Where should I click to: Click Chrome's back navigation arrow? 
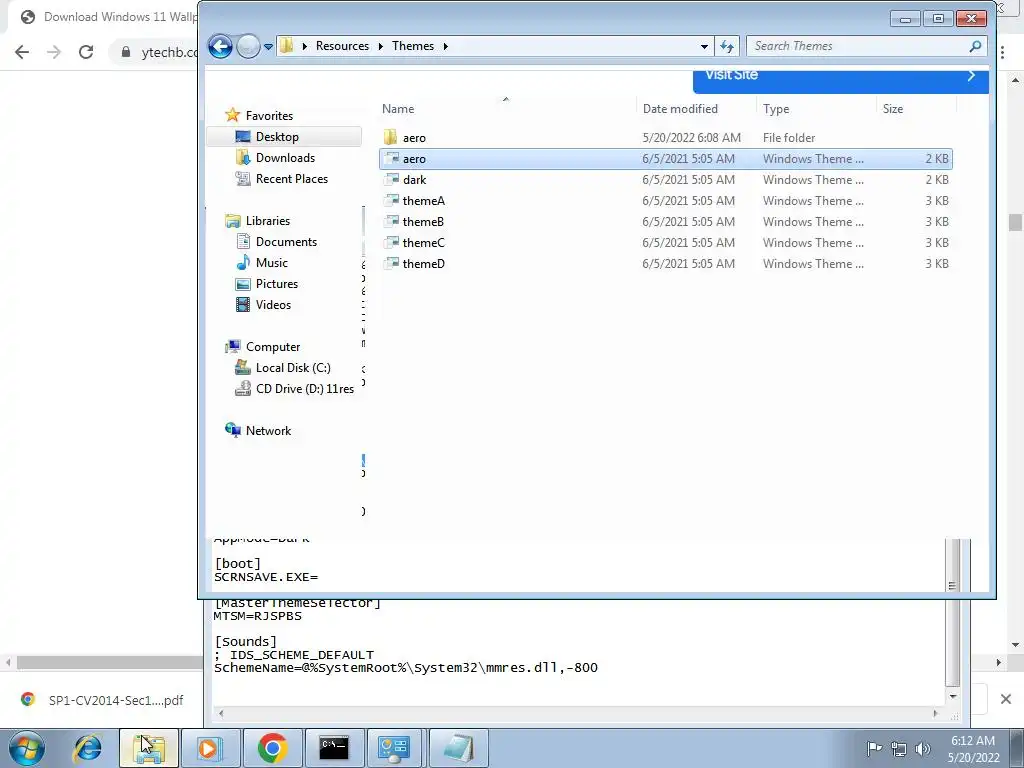22,52
